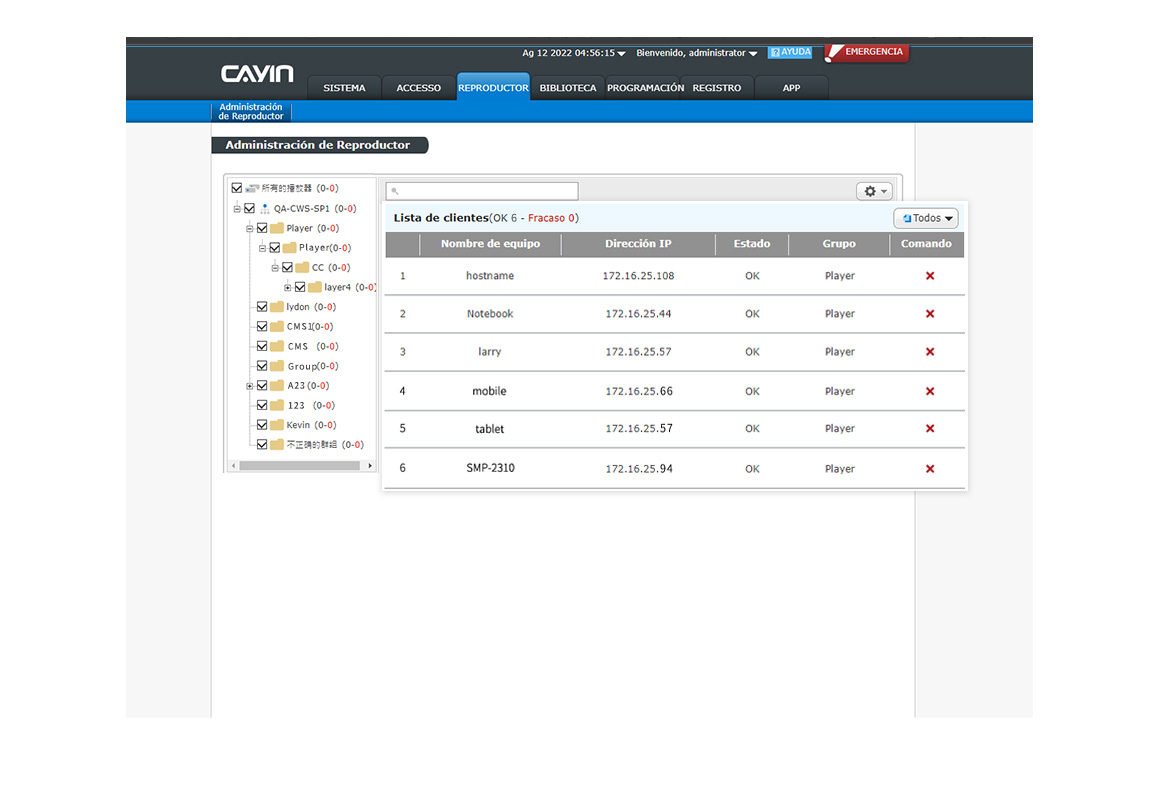Click the red X for hostname row
Viewport: 1172px width, 810px height.
pos(930,276)
